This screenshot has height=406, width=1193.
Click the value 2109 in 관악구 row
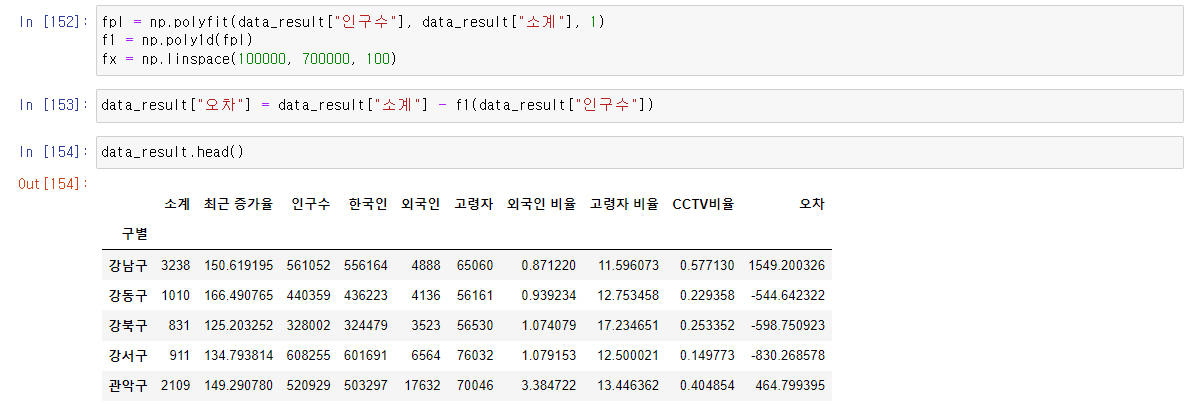tap(176, 385)
